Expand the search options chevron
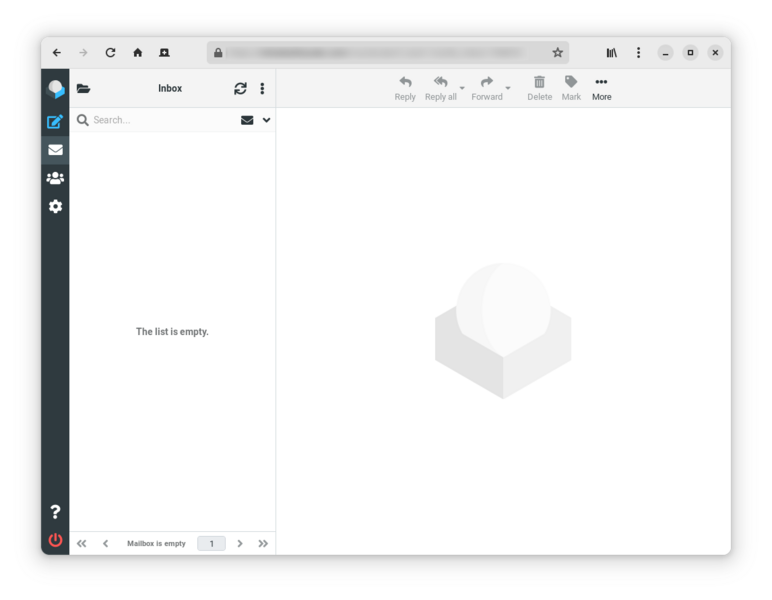The height and width of the screenshot is (600, 772). tap(266, 120)
